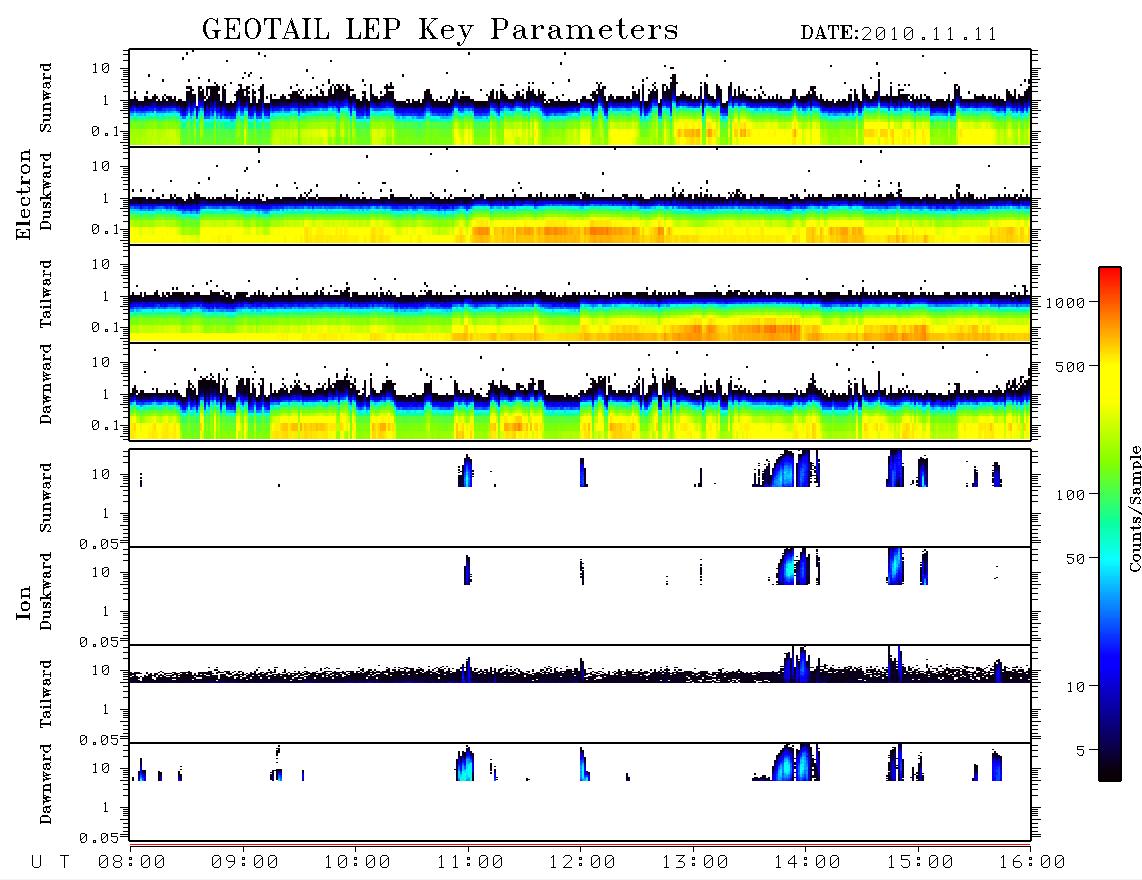Open the Electron Duskward spectrogram panel

pyautogui.click(x=580, y=196)
